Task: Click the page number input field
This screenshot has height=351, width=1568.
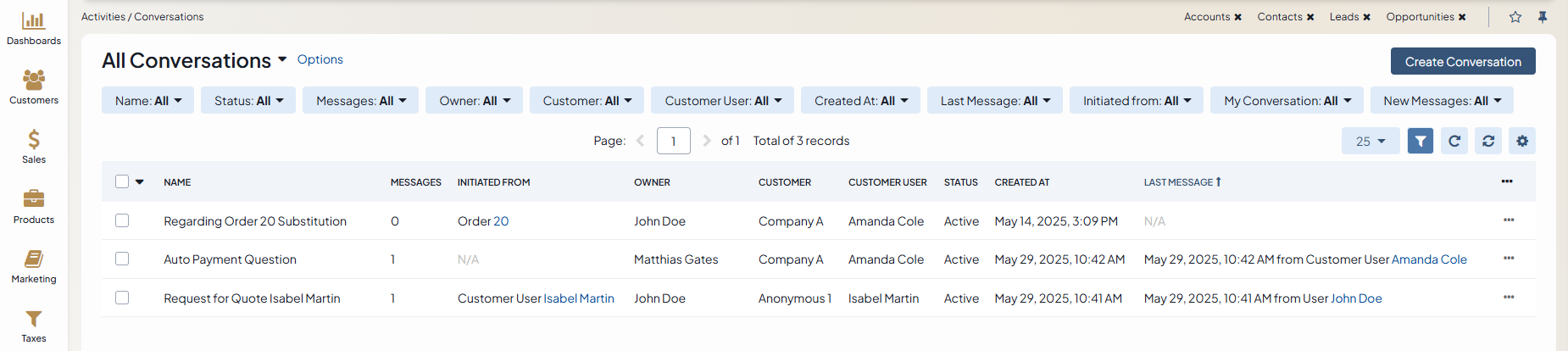Action: [x=673, y=141]
